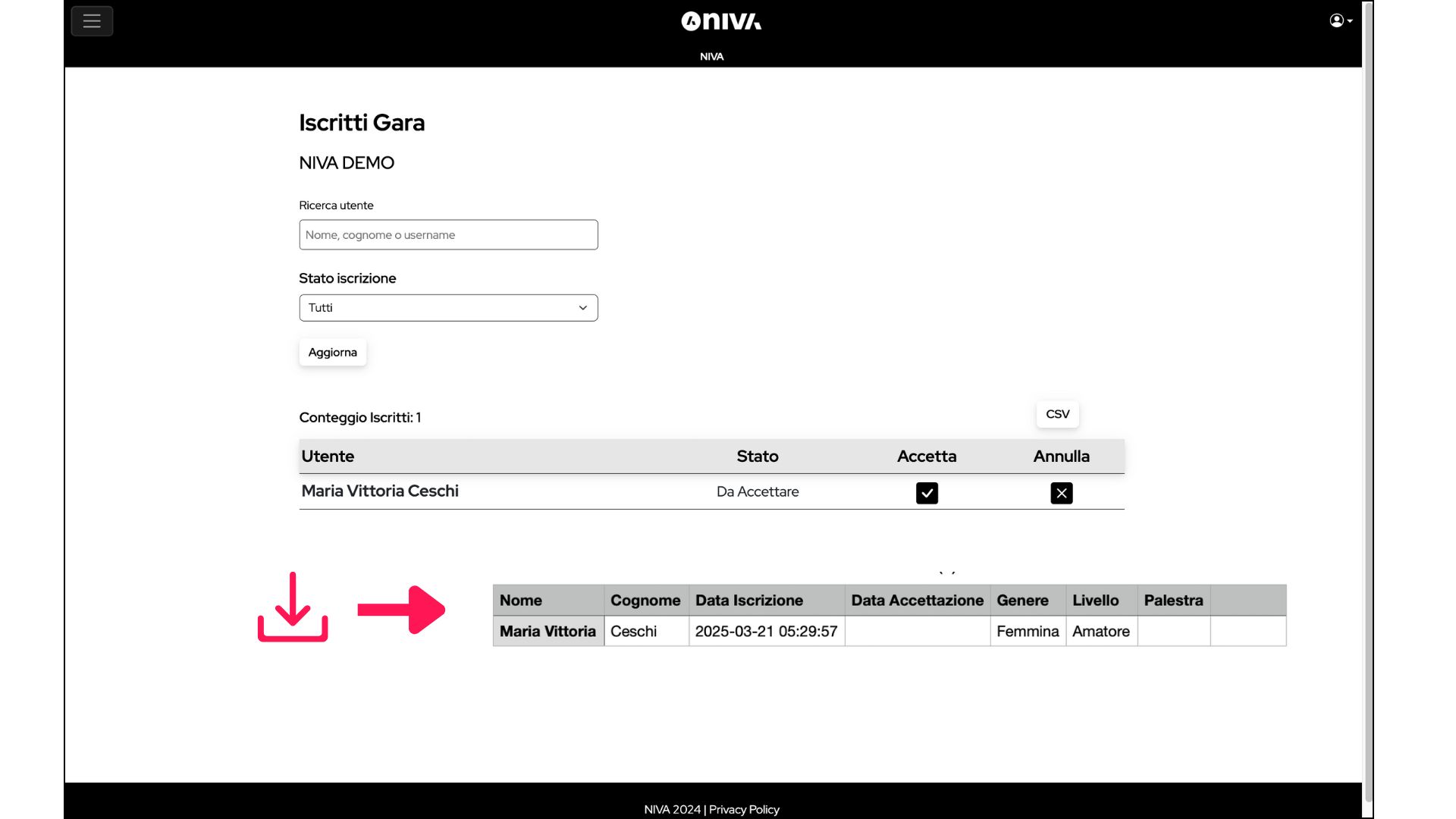Select Maria Vittoria Ceschi user name
The image size is (1456, 819).
pos(380,491)
